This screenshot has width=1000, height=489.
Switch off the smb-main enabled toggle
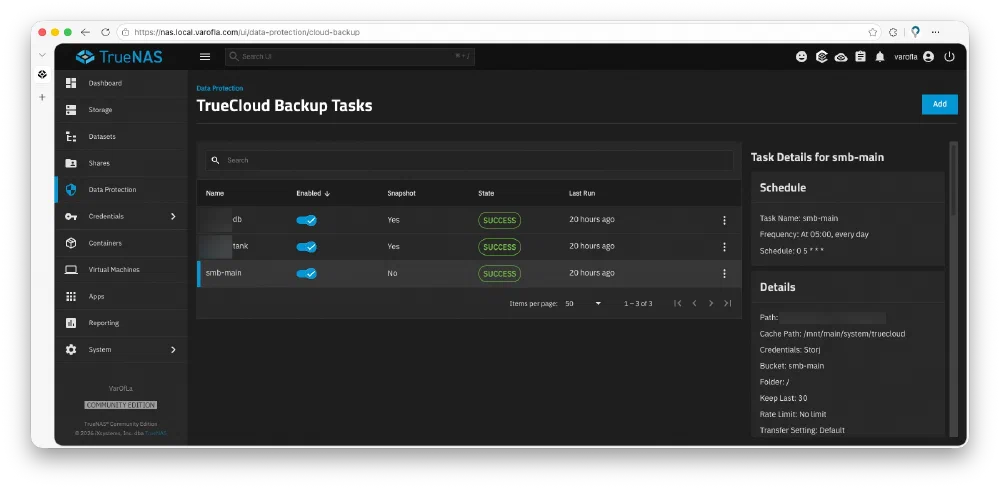pos(307,273)
